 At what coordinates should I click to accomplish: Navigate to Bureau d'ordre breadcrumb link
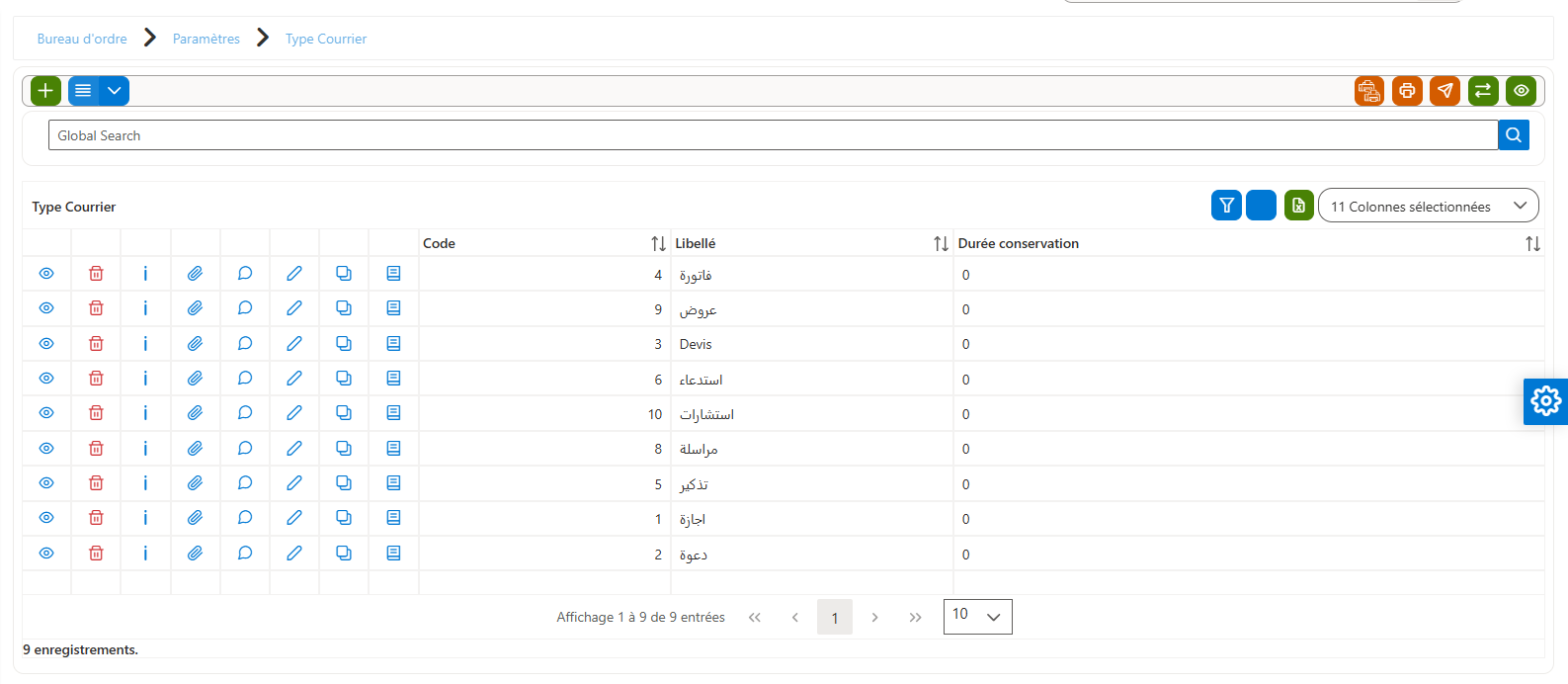pyautogui.click(x=82, y=39)
